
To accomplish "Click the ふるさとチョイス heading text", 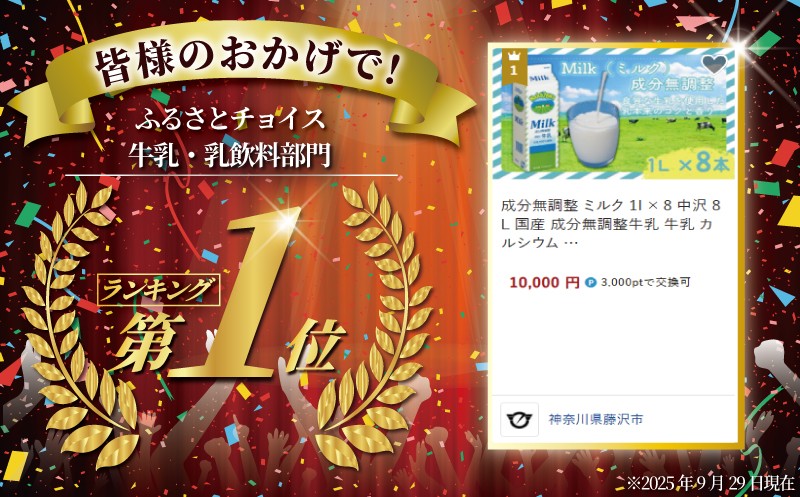I will [x=230, y=120].
